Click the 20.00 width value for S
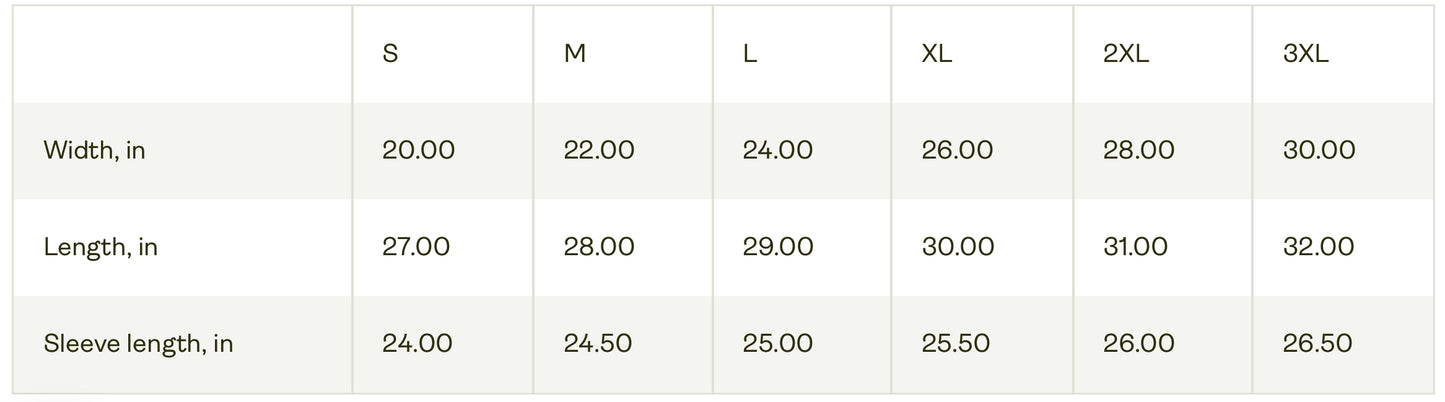Image resolution: width=1445 pixels, height=402 pixels. tap(418, 151)
